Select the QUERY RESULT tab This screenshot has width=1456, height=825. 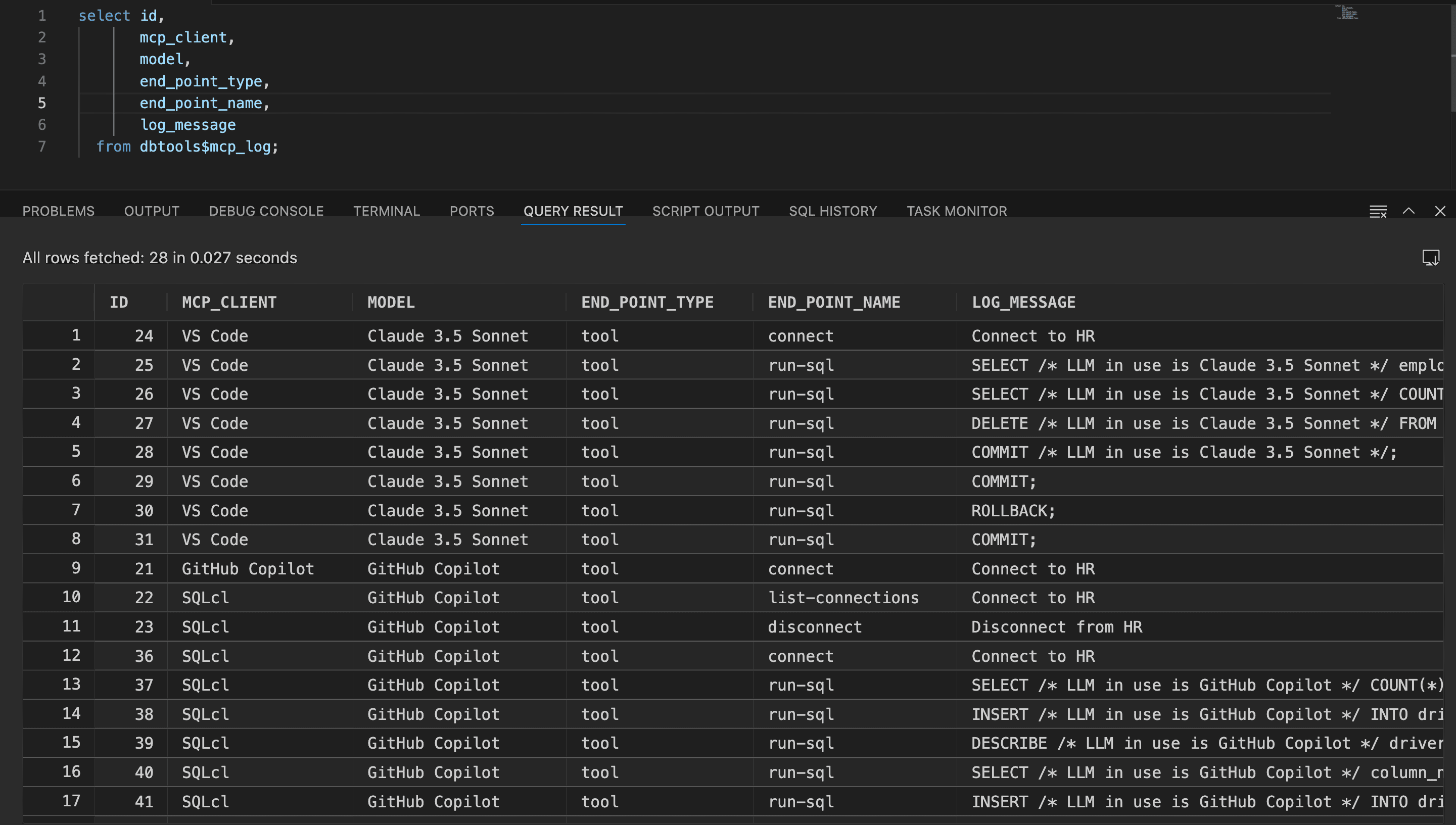(x=573, y=211)
